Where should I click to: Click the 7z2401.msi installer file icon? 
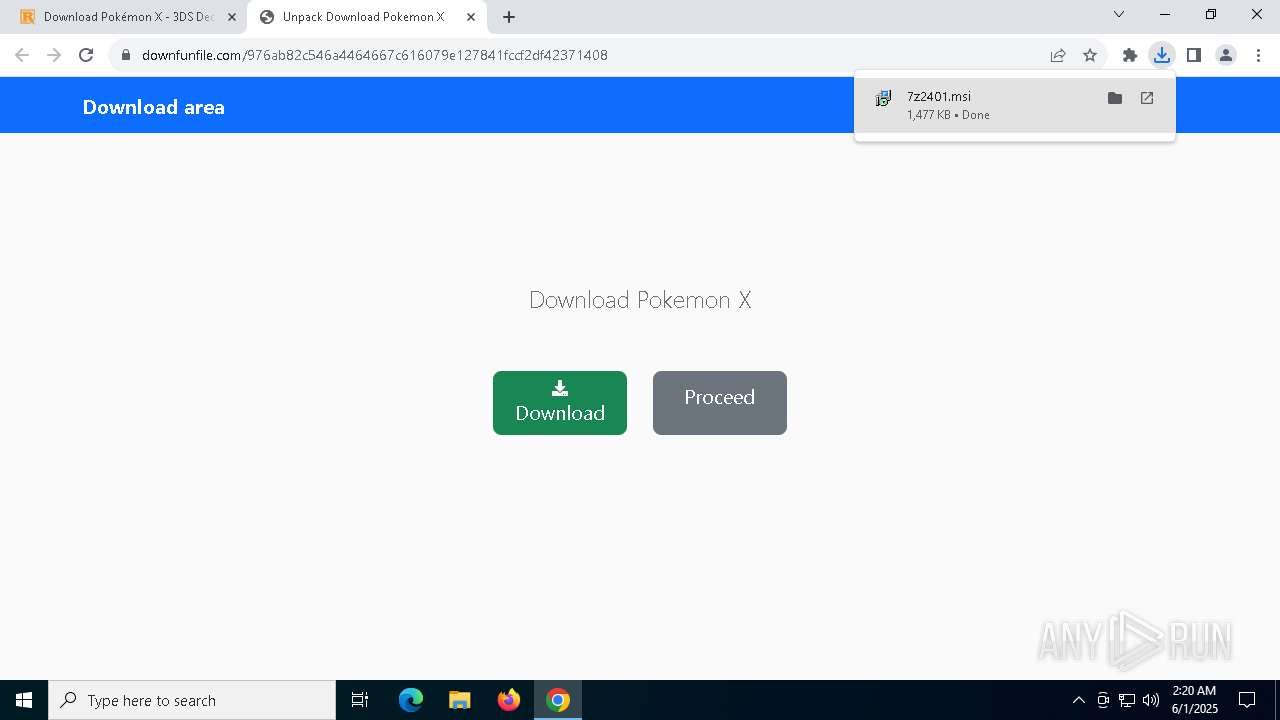(x=883, y=98)
